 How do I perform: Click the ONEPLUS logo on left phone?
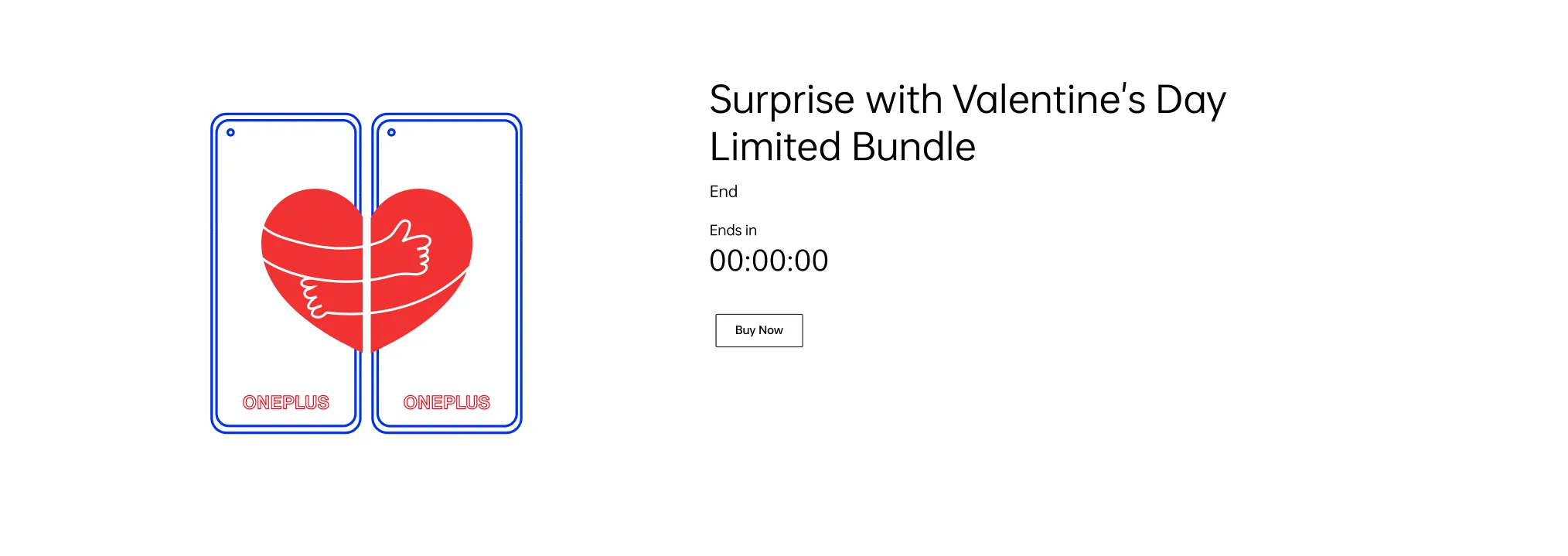coord(286,402)
